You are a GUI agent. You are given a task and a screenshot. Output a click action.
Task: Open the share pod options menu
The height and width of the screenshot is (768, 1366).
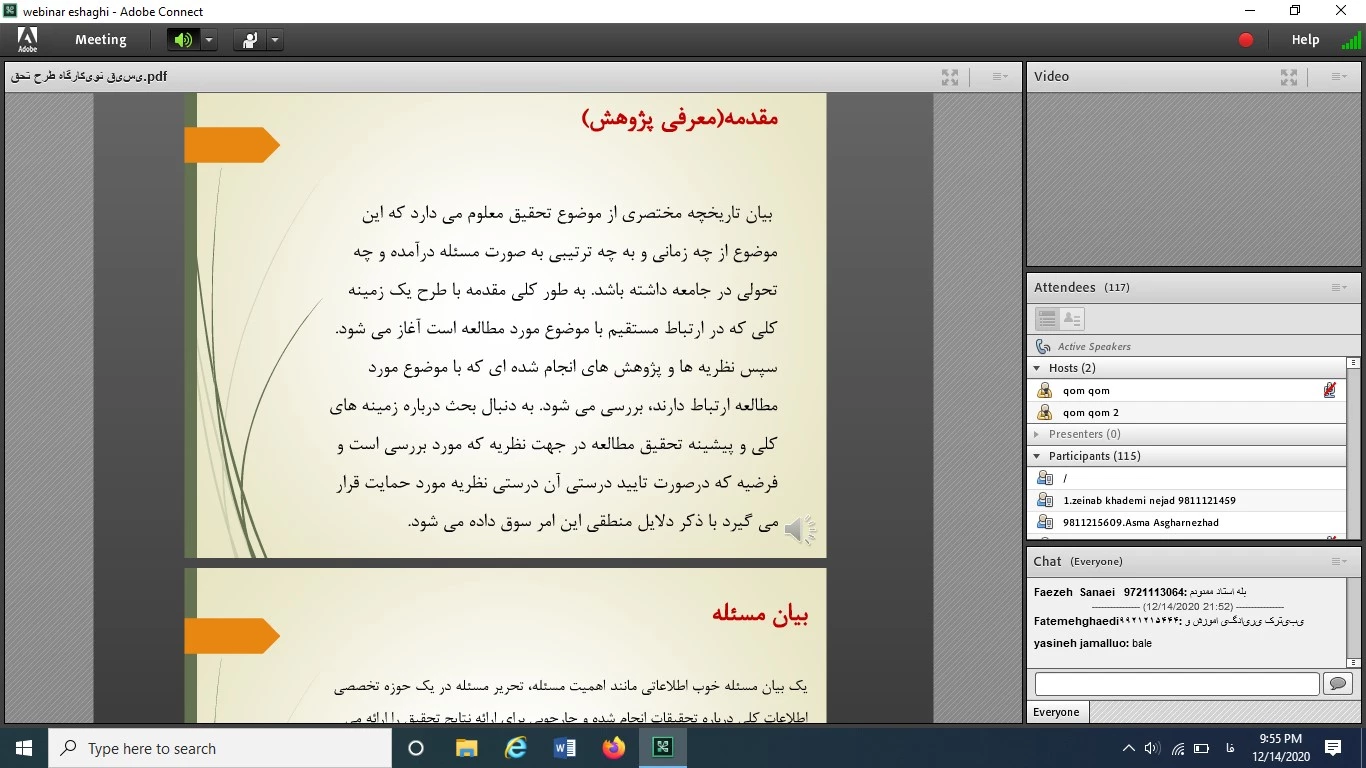tap(1000, 77)
